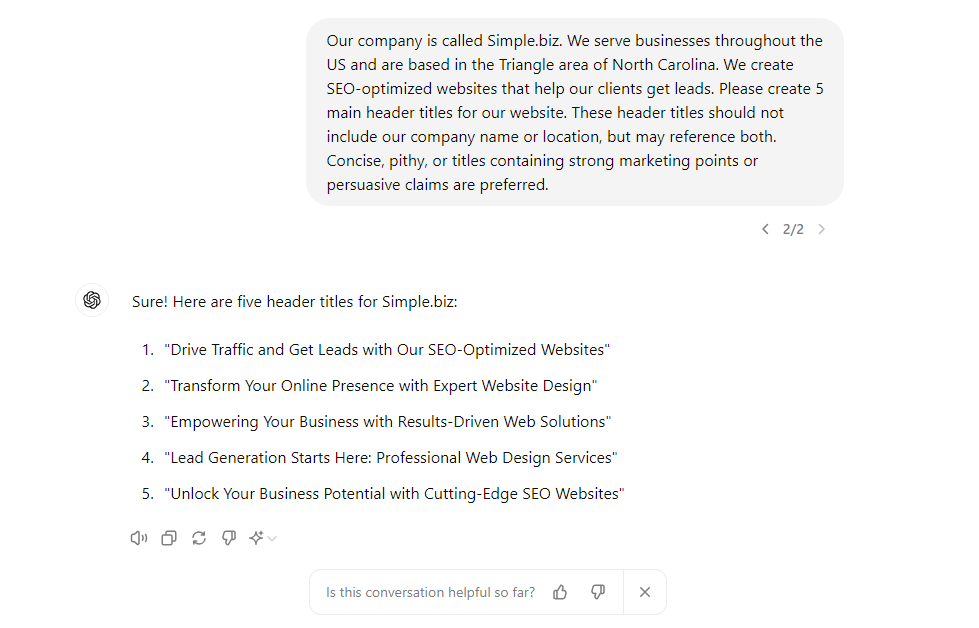Image resolution: width=979 pixels, height=628 pixels.
Task: Click the first header title about Drive Traffic
Action: click(x=387, y=350)
